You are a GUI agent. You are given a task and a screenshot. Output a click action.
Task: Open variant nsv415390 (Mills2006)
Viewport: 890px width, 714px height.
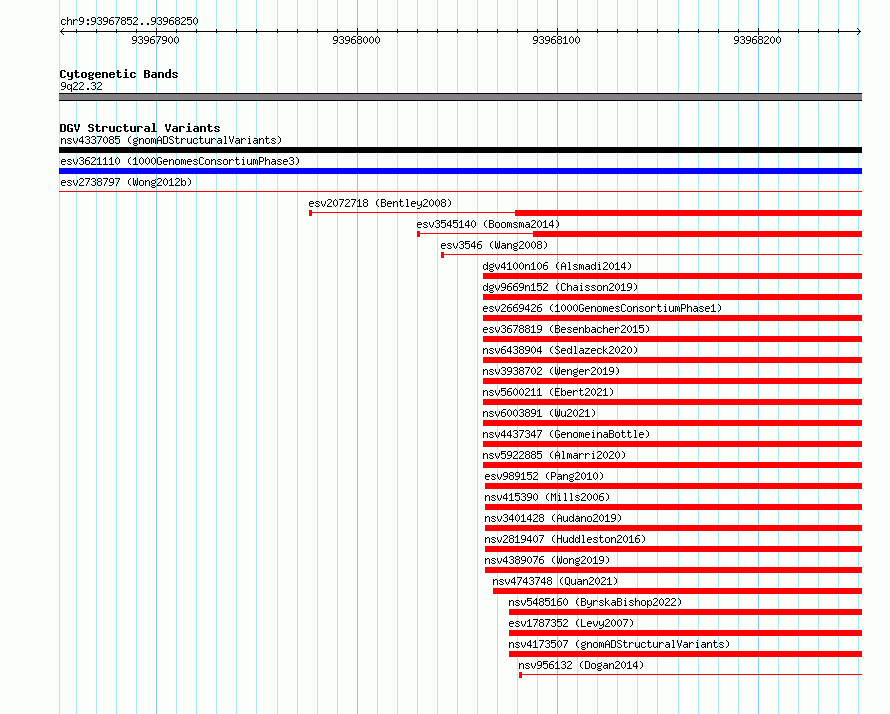tap(547, 497)
